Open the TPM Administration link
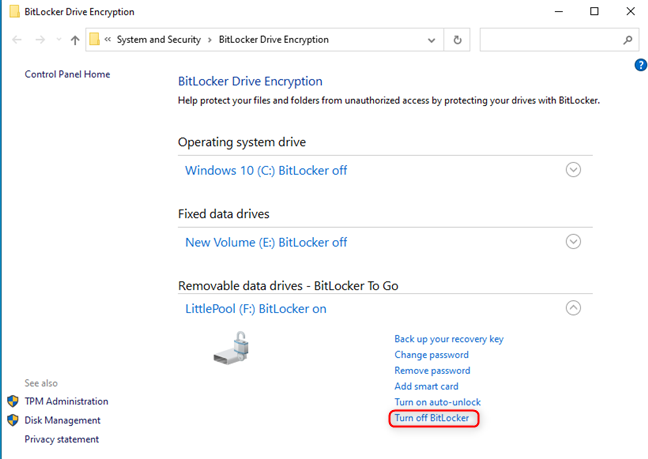 click(67, 401)
